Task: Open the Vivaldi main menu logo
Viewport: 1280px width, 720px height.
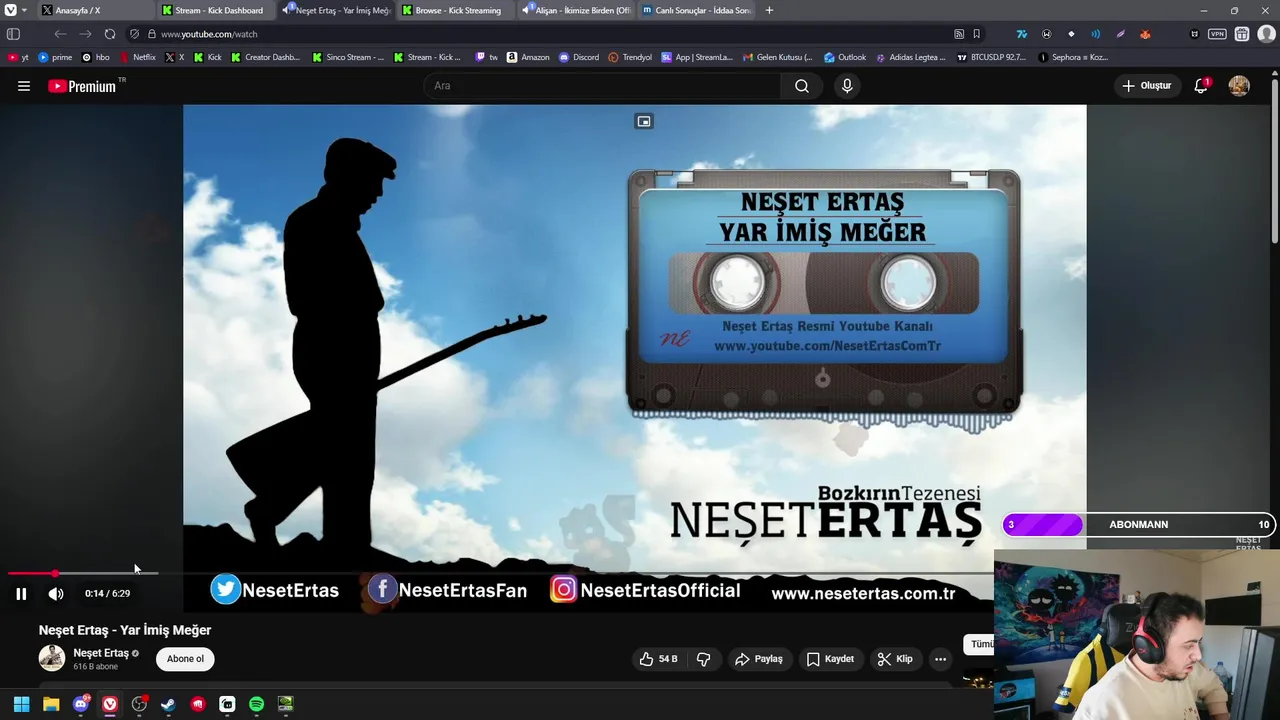Action: coord(10,10)
